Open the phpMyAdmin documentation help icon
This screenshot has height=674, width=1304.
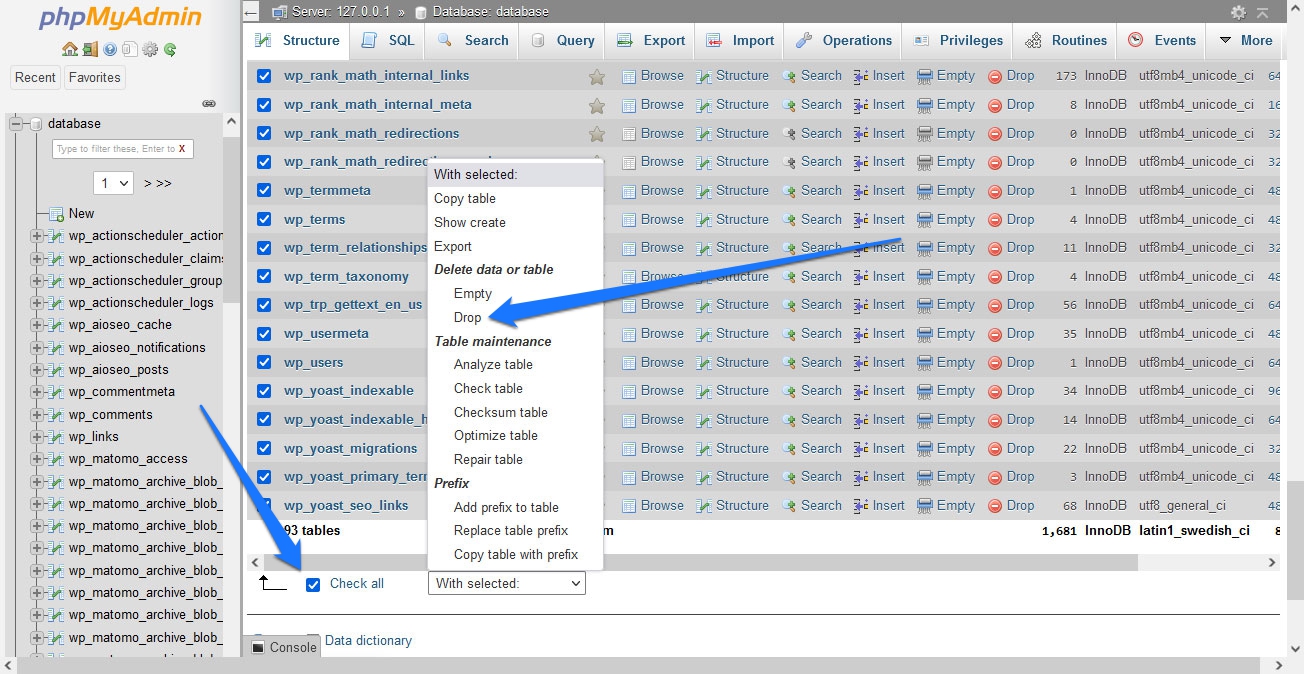(x=110, y=49)
